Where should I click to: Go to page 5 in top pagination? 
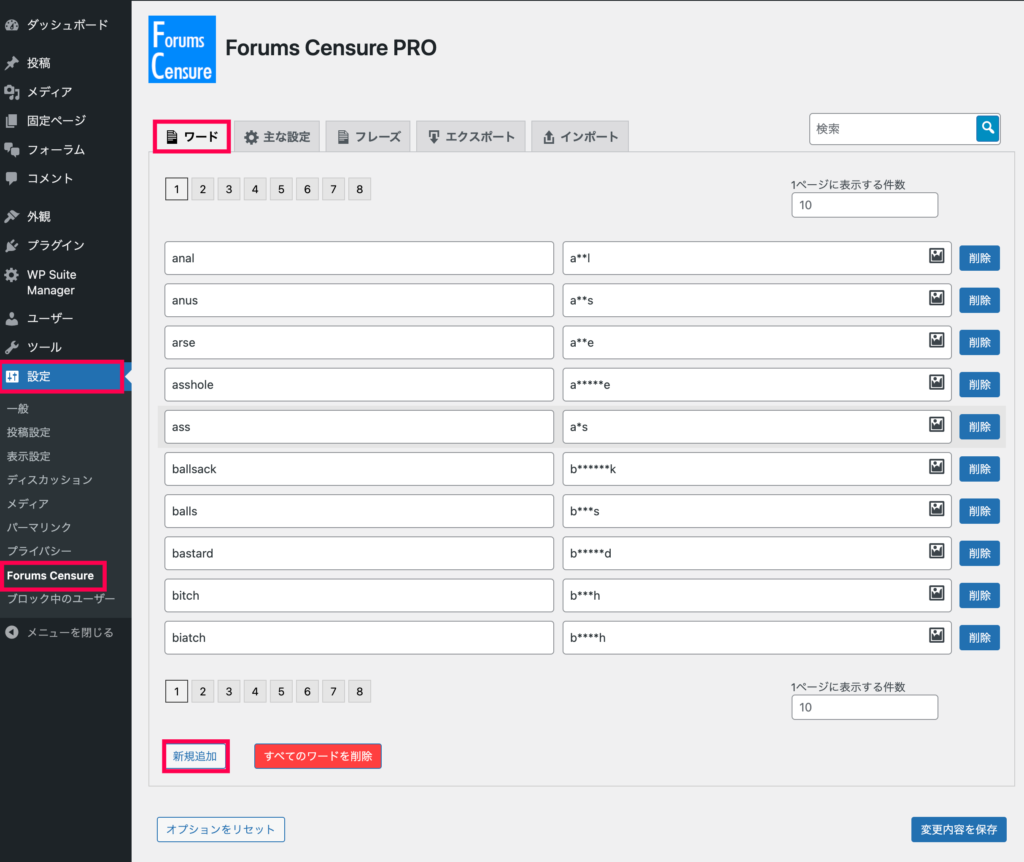[281, 189]
